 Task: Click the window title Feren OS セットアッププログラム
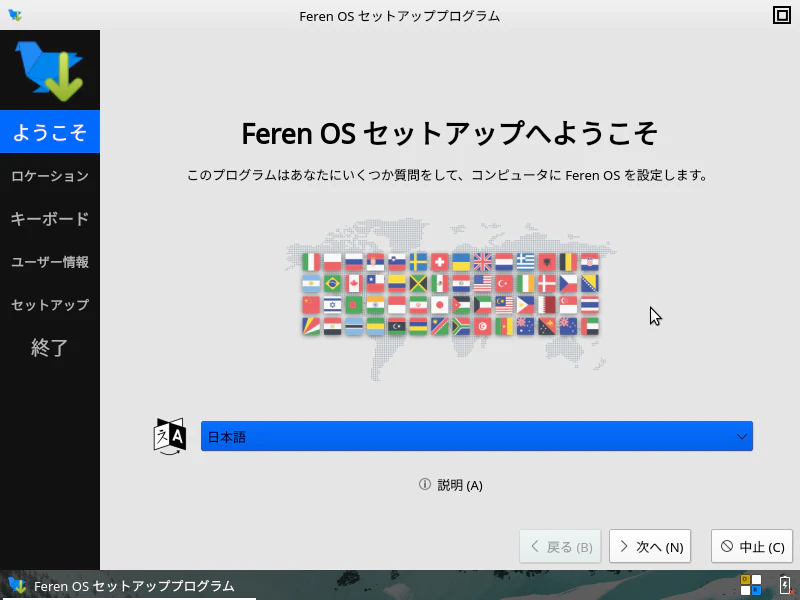pos(399,16)
